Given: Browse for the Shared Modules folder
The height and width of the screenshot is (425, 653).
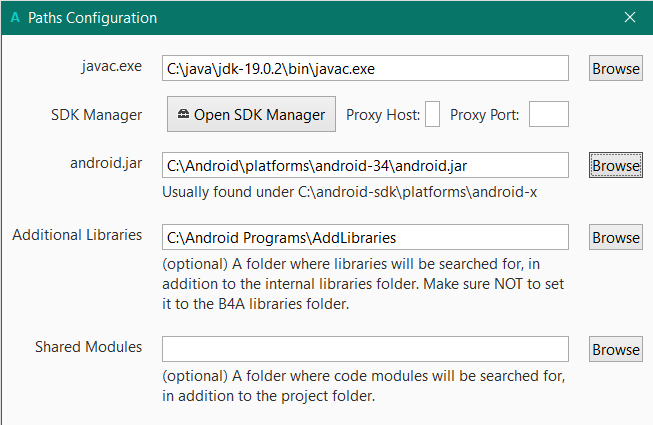Looking at the screenshot, I should point(615,349).
